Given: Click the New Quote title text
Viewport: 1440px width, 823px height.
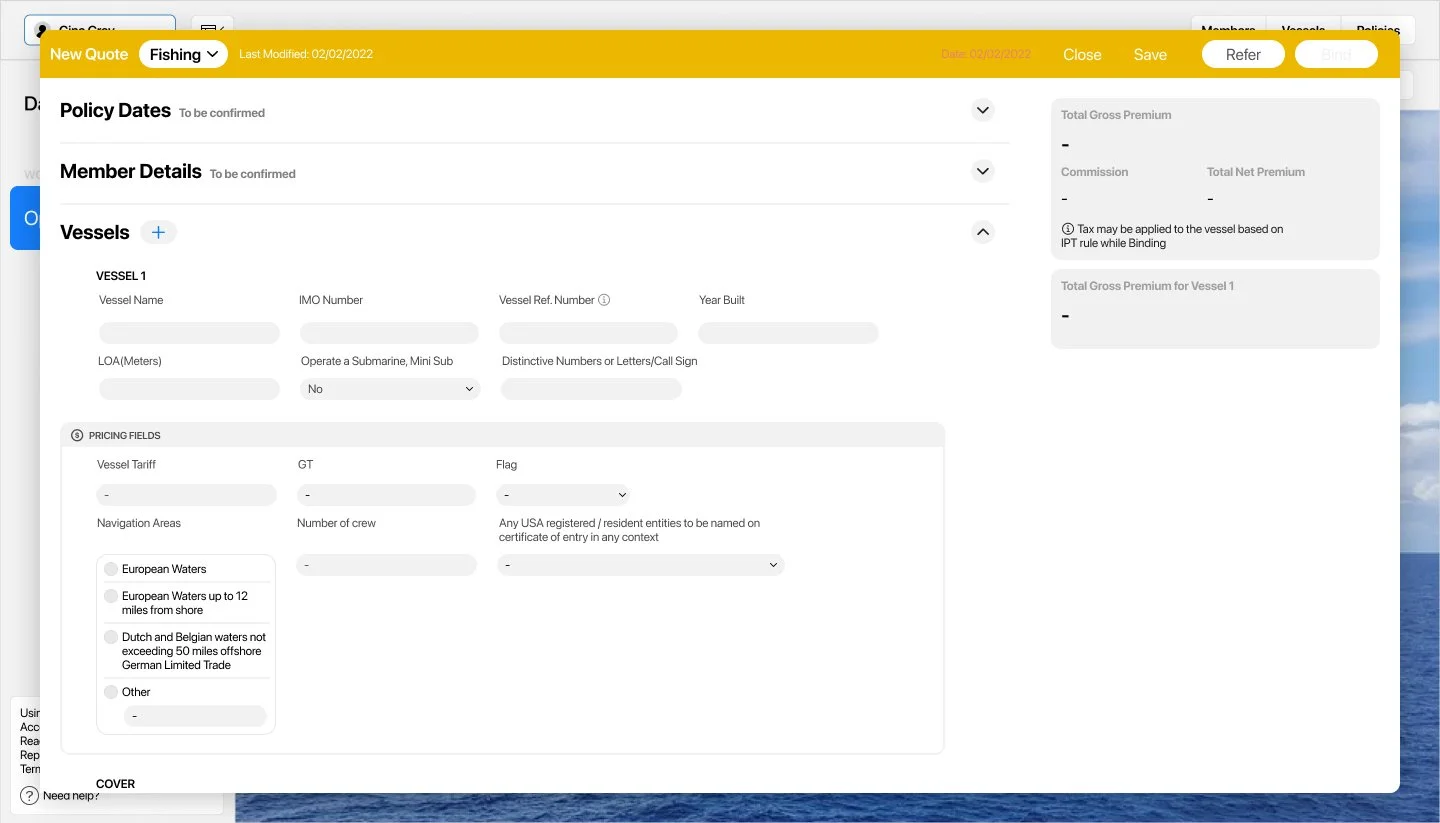Looking at the screenshot, I should click(x=89, y=54).
